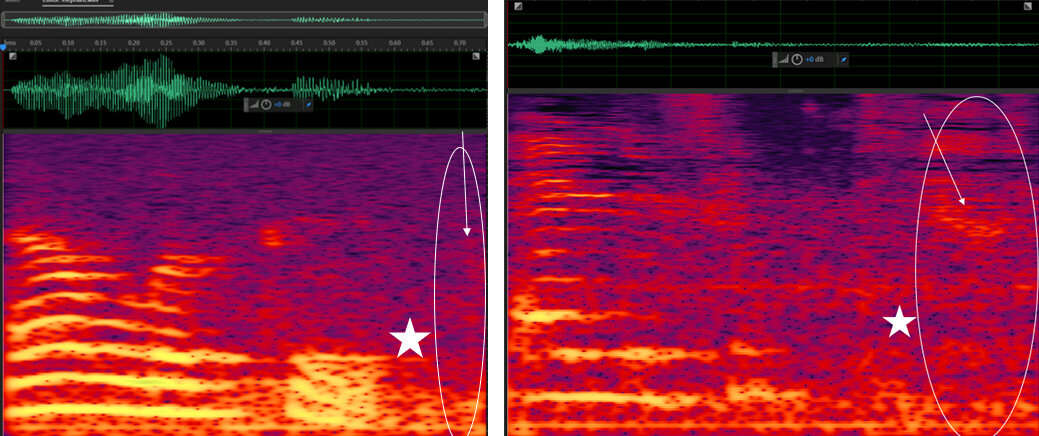
Task: Click the fade-in handle on left waveform
Action: (12, 57)
